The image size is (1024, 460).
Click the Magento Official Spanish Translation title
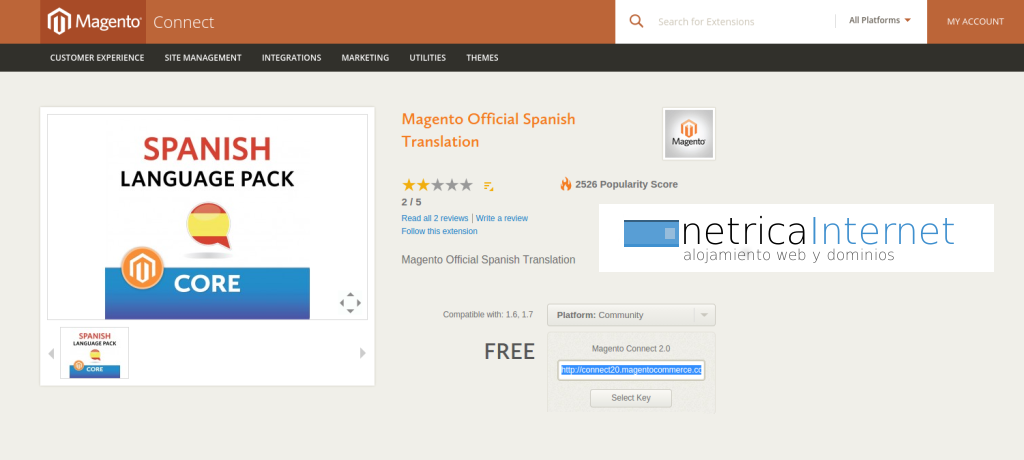488,130
